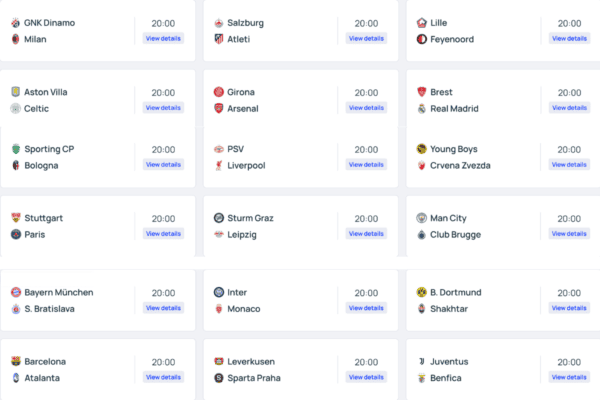Click the Liverpool club crest icon
This screenshot has width=600, height=400.
[218, 165]
